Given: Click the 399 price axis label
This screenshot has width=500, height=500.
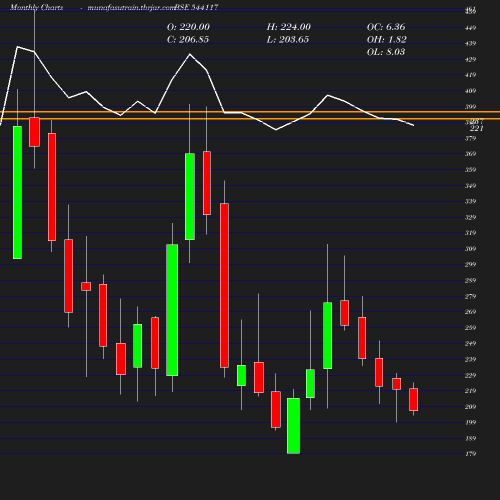Looking at the screenshot, I should tap(471, 107).
